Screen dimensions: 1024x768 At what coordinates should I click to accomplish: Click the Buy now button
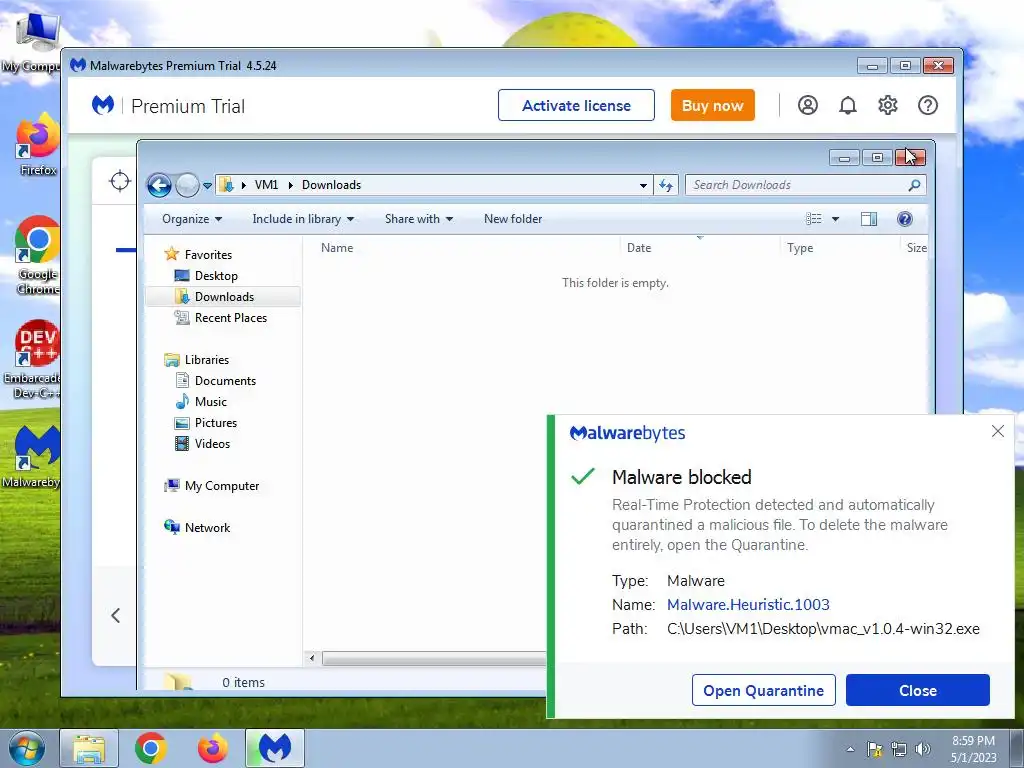[712, 105]
